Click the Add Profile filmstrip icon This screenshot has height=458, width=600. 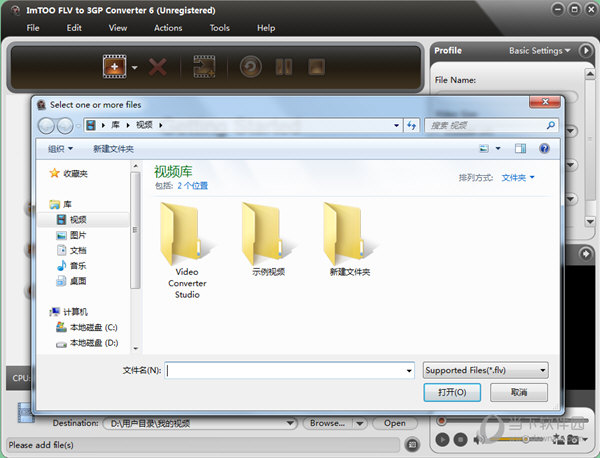[x=204, y=67]
